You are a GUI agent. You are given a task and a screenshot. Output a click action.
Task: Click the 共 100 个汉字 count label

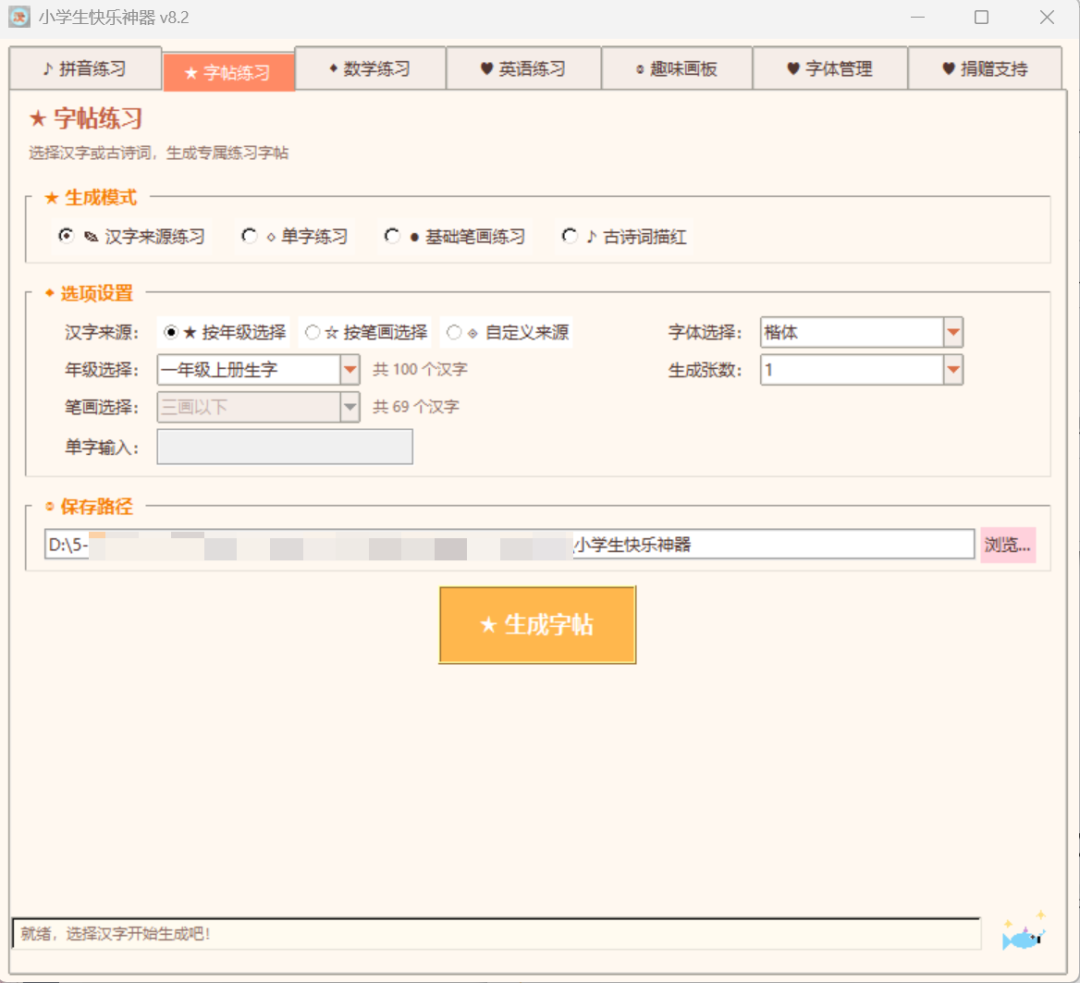[420, 370]
